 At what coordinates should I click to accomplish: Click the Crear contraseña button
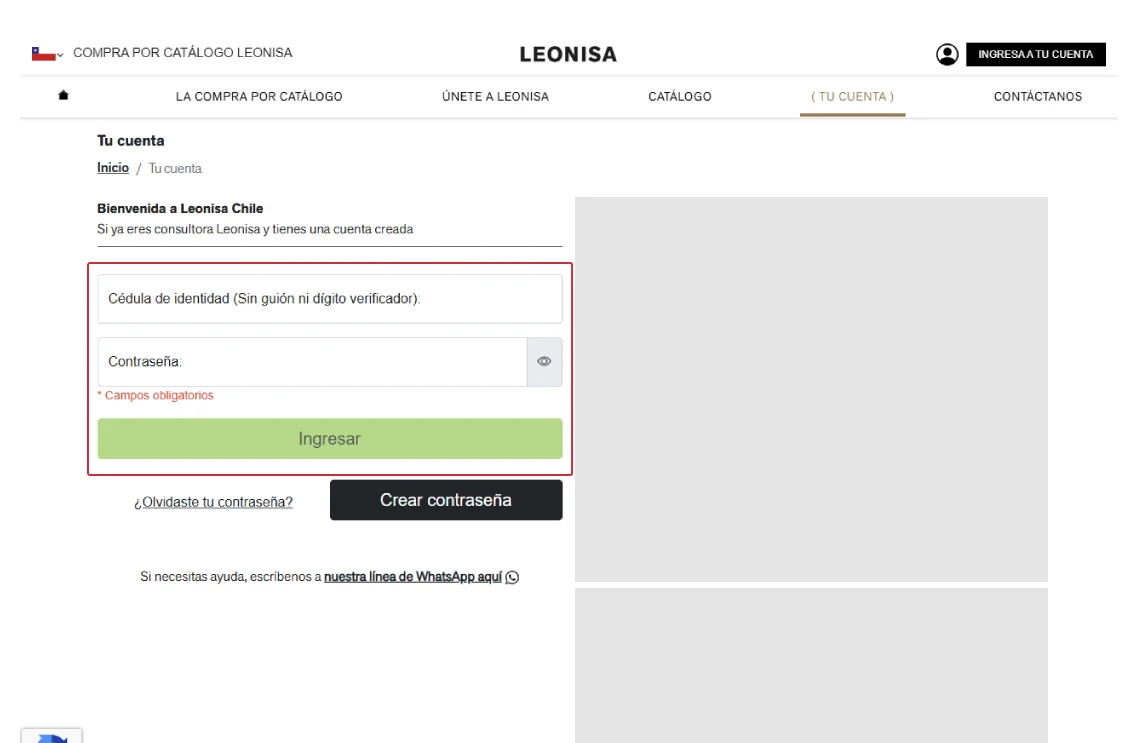point(446,500)
